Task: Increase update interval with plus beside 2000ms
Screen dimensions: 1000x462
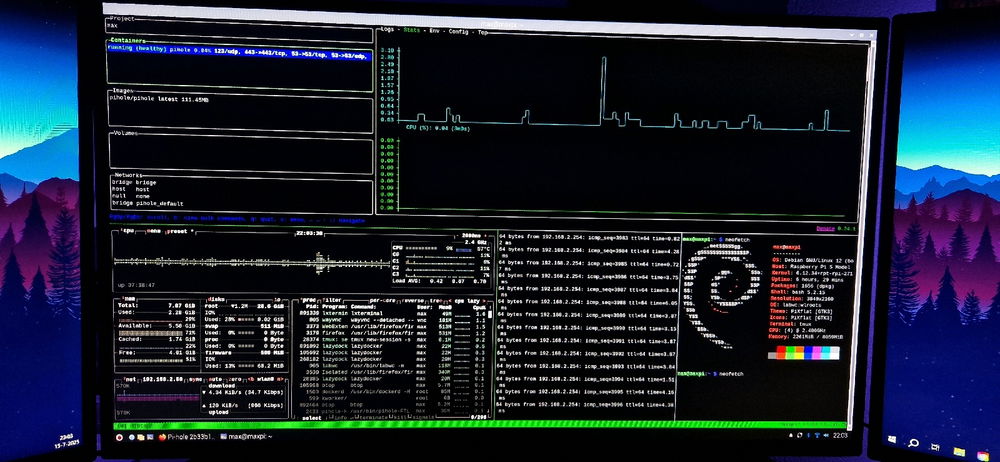Action: coord(487,235)
